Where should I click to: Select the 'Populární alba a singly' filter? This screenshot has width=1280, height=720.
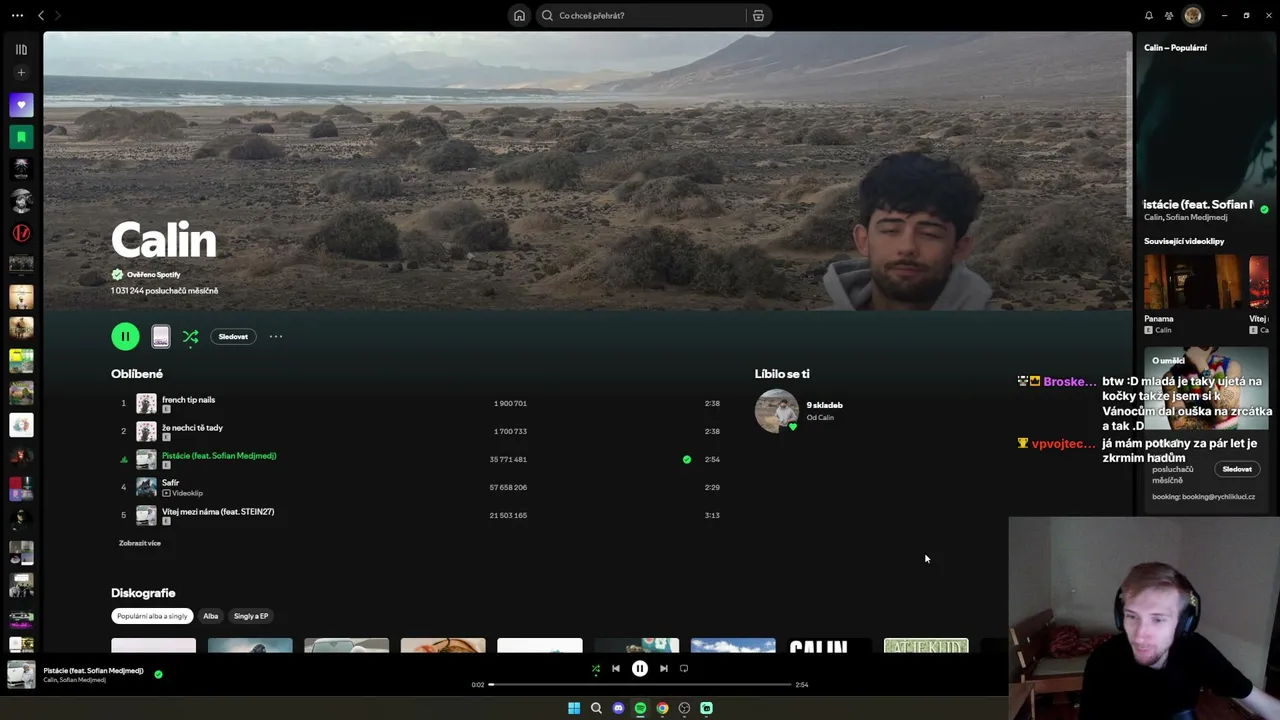[x=152, y=616]
